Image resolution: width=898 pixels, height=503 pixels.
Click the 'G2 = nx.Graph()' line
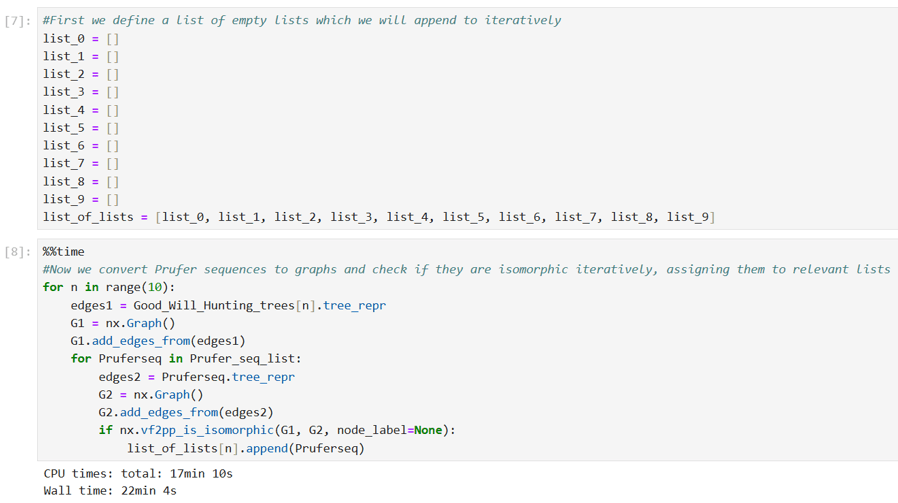151,395
